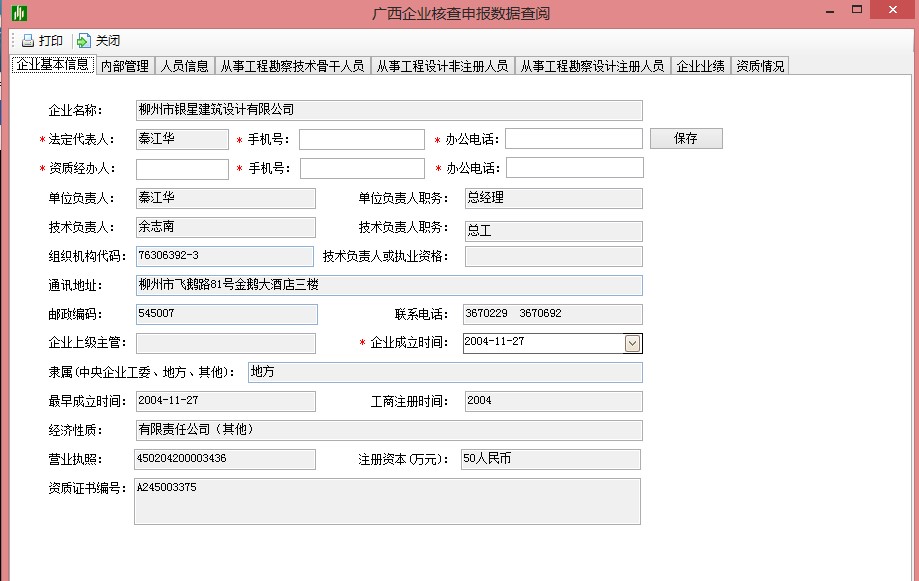Screen dimensions: 919x581
Task: Click the 法定代表人 手机号 input field
Action: 361,139
